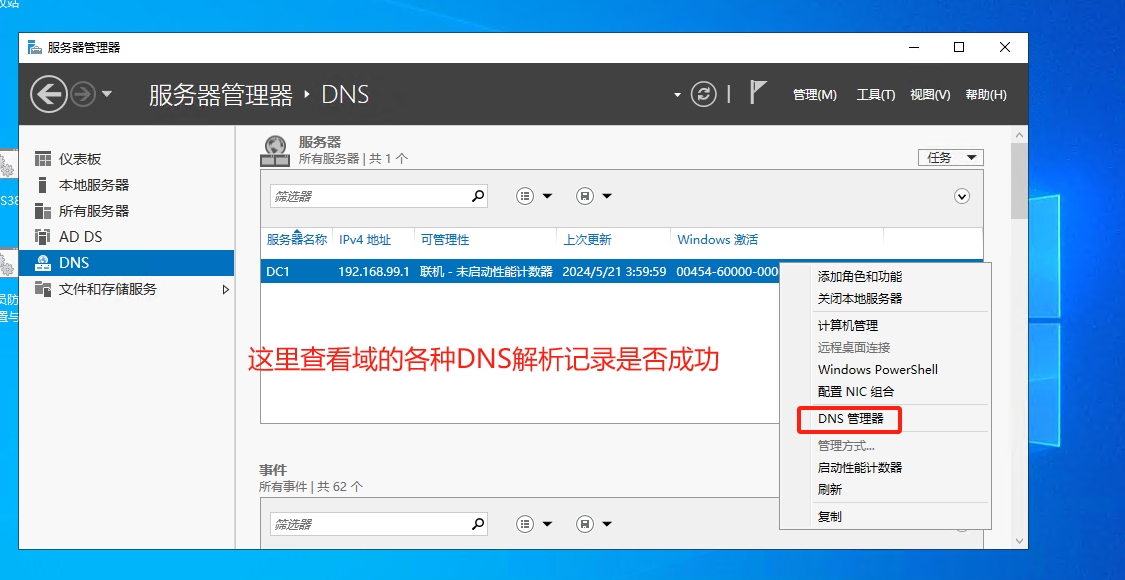This screenshot has width=1125, height=580.
Task: Click the 仪表板 grid icon
Action: pos(43,159)
